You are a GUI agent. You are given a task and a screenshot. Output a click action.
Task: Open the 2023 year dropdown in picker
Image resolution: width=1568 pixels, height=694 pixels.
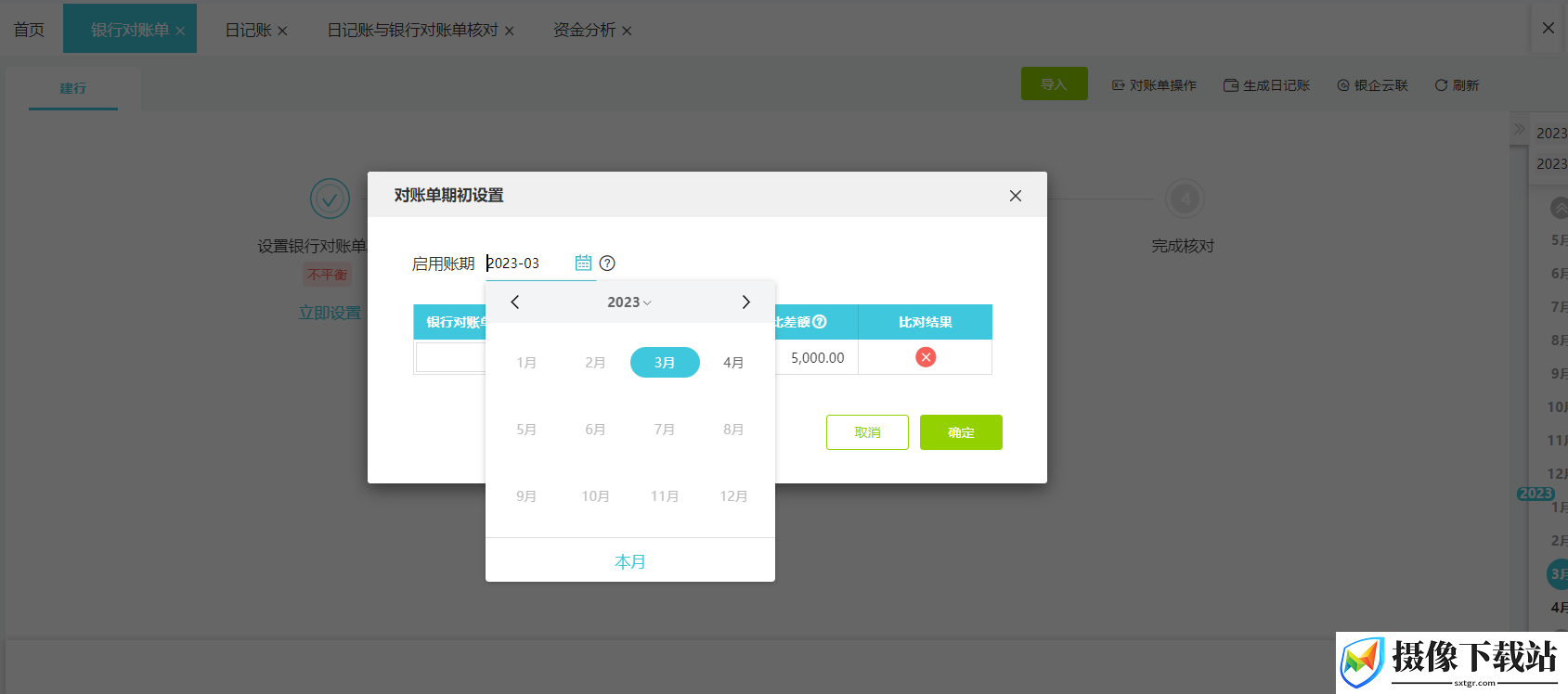coord(629,302)
